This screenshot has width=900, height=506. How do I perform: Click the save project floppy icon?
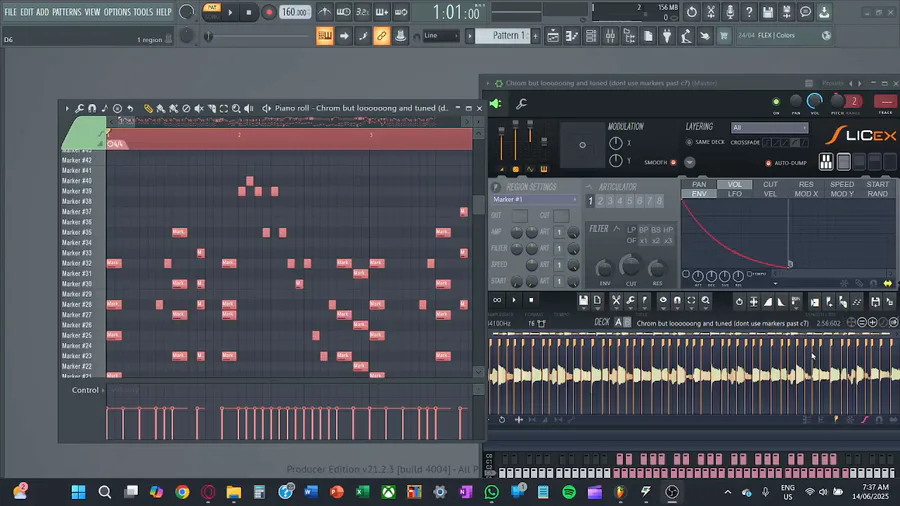click(767, 12)
